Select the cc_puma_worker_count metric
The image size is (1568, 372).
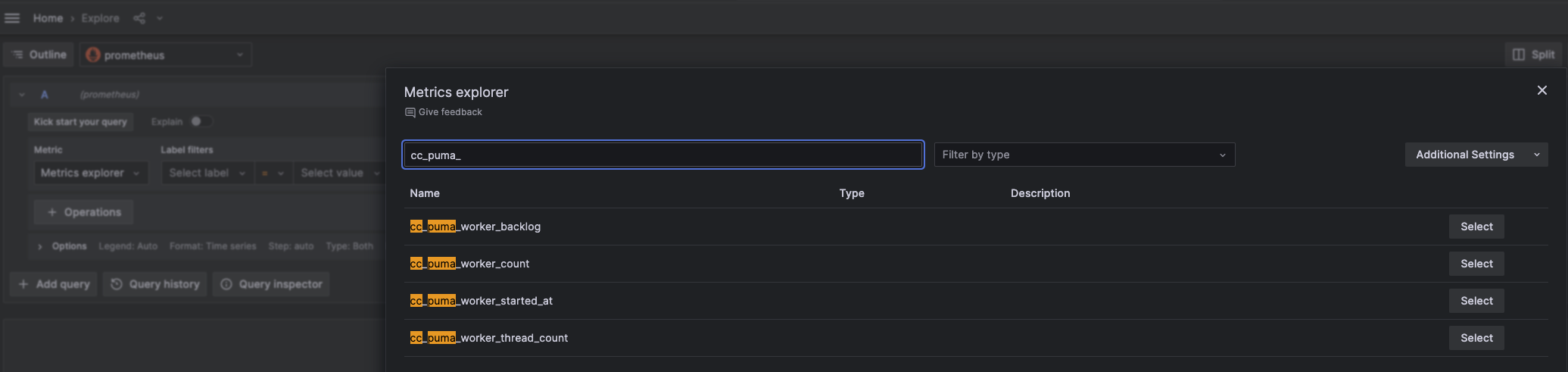tap(1476, 264)
